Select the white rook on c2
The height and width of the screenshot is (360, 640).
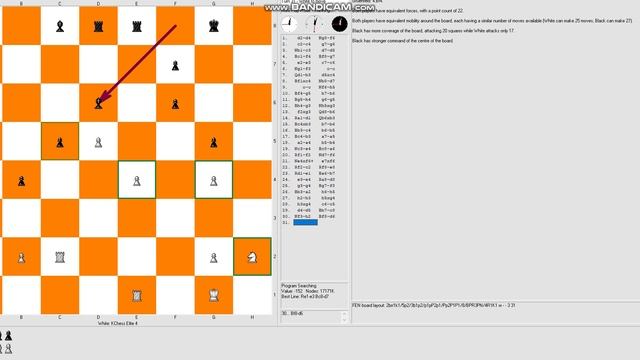(60, 257)
